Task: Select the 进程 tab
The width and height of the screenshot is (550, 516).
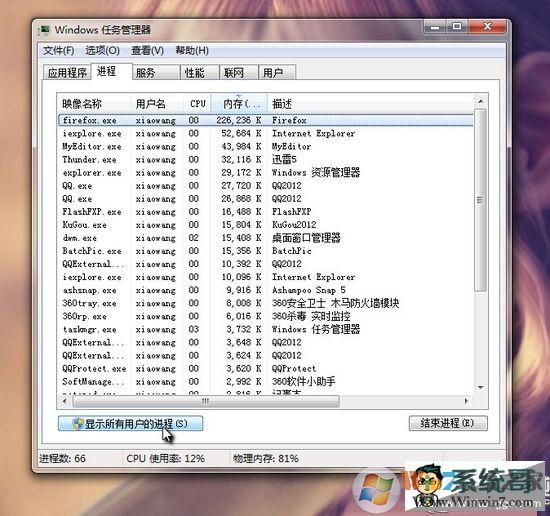Action: coord(111,72)
